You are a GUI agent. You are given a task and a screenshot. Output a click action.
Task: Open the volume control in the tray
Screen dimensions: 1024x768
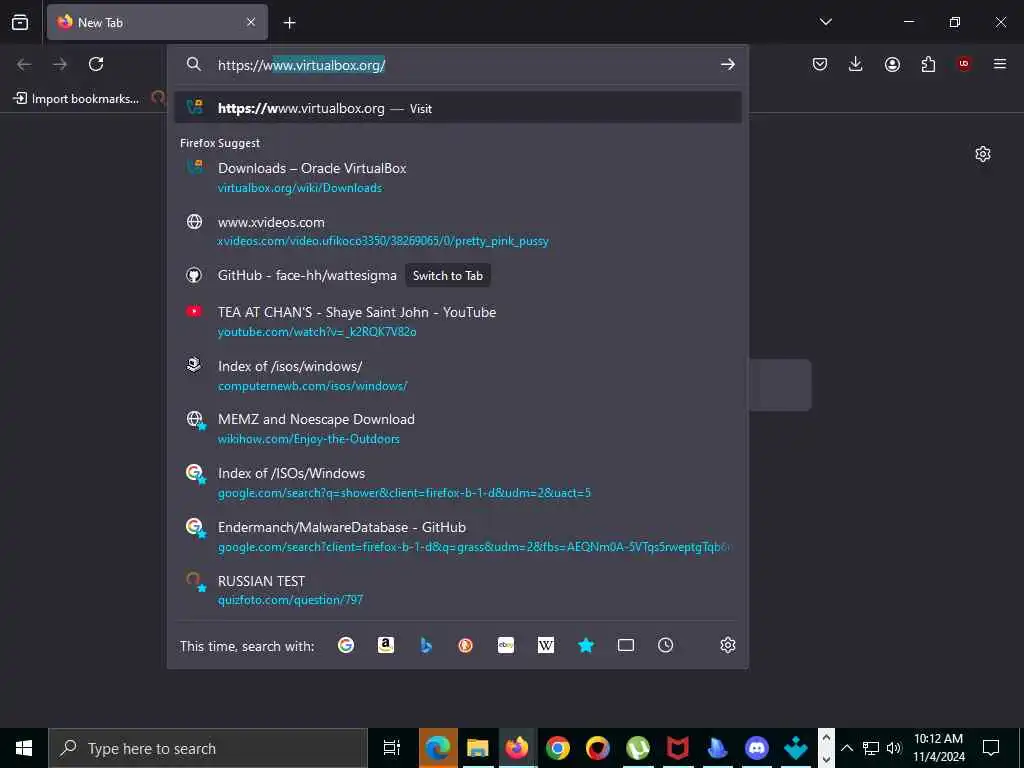pos(893,748)
